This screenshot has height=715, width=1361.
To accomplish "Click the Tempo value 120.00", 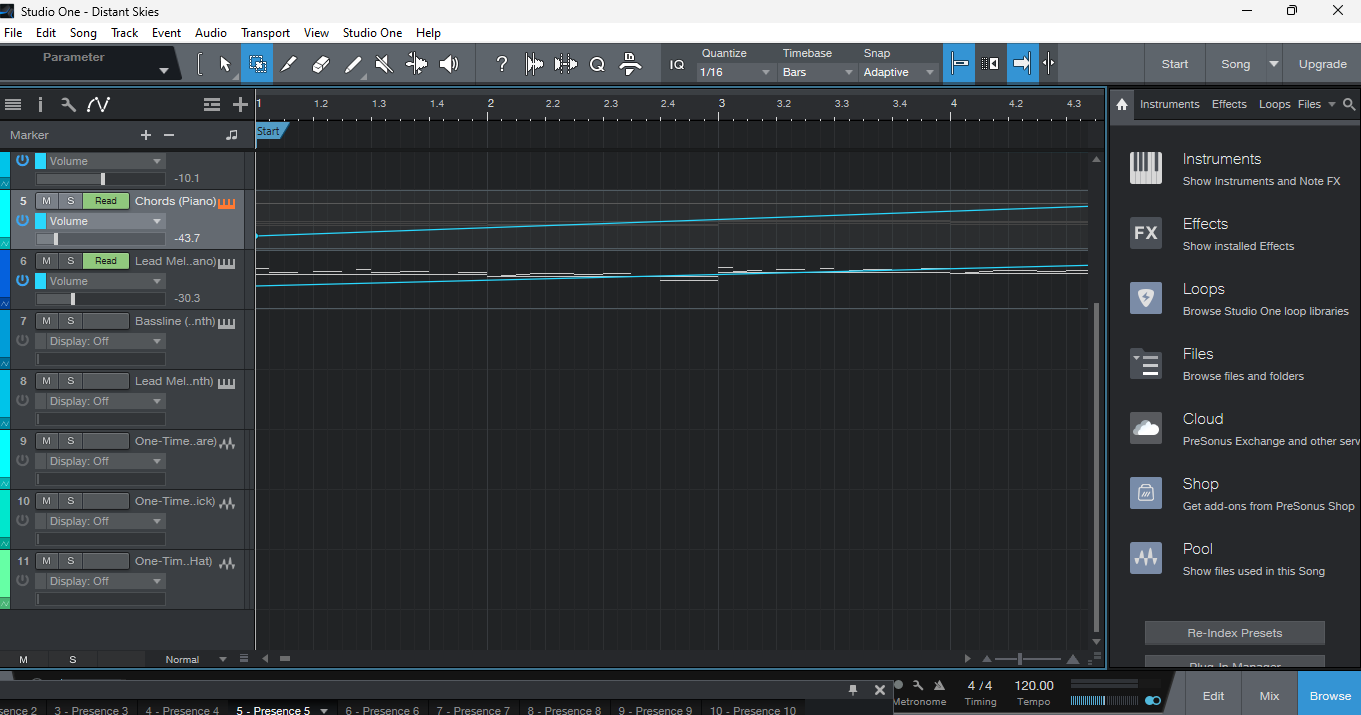I will 1033,685.
